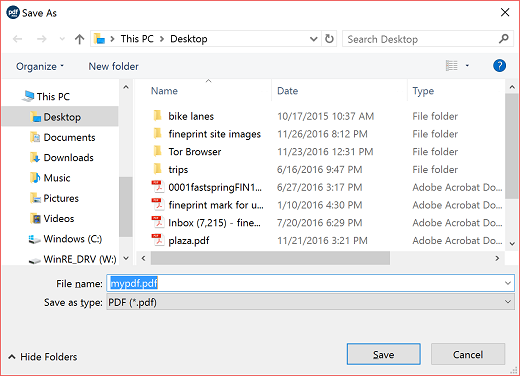
Task: Click horizontal scroll right arrow
Action: click(x=497, y=258)
